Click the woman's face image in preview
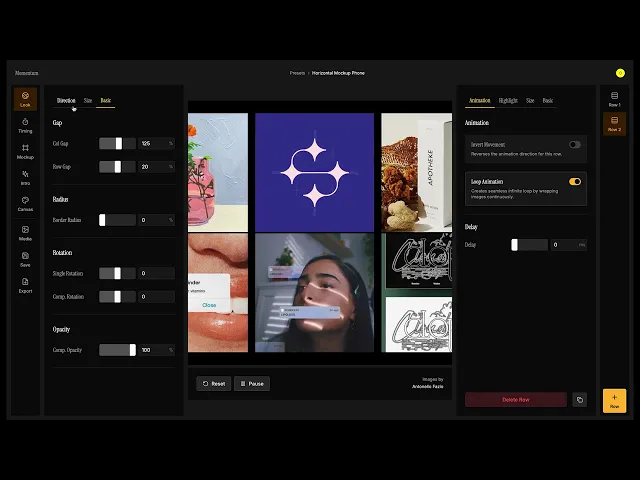Viewport: 640px width, 480px height. tap(314, 293)
